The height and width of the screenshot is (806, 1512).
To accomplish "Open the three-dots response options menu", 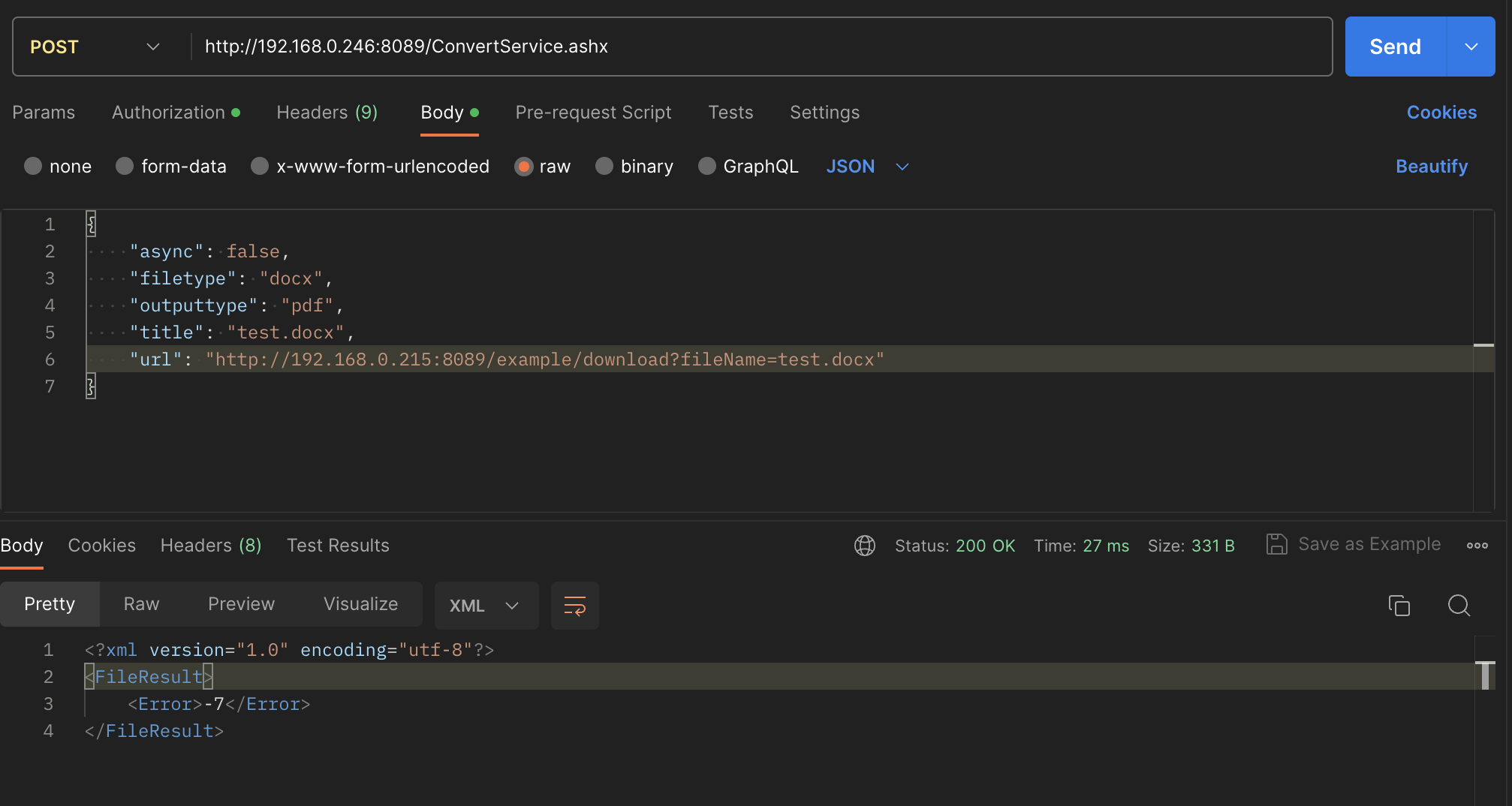I will (1477, 546).
